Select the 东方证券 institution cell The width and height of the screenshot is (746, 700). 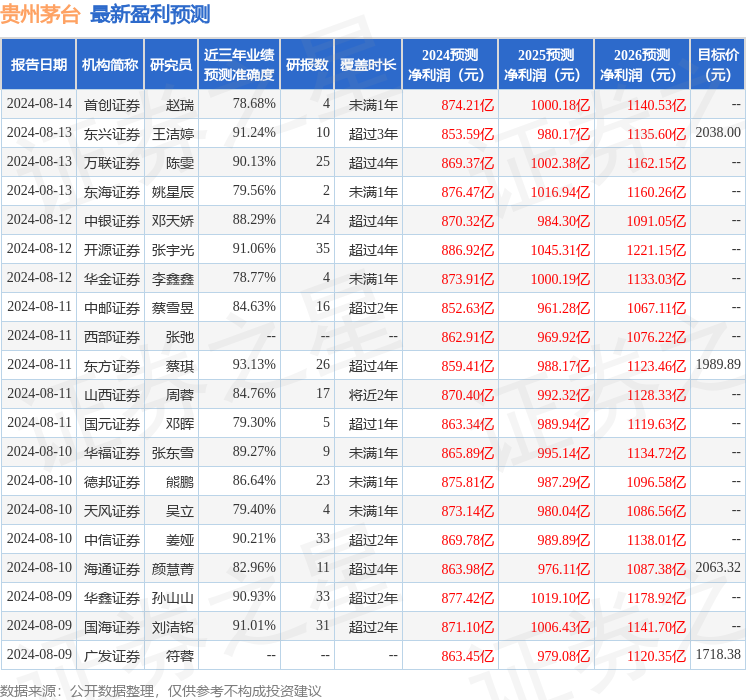(x=112, y=366)
